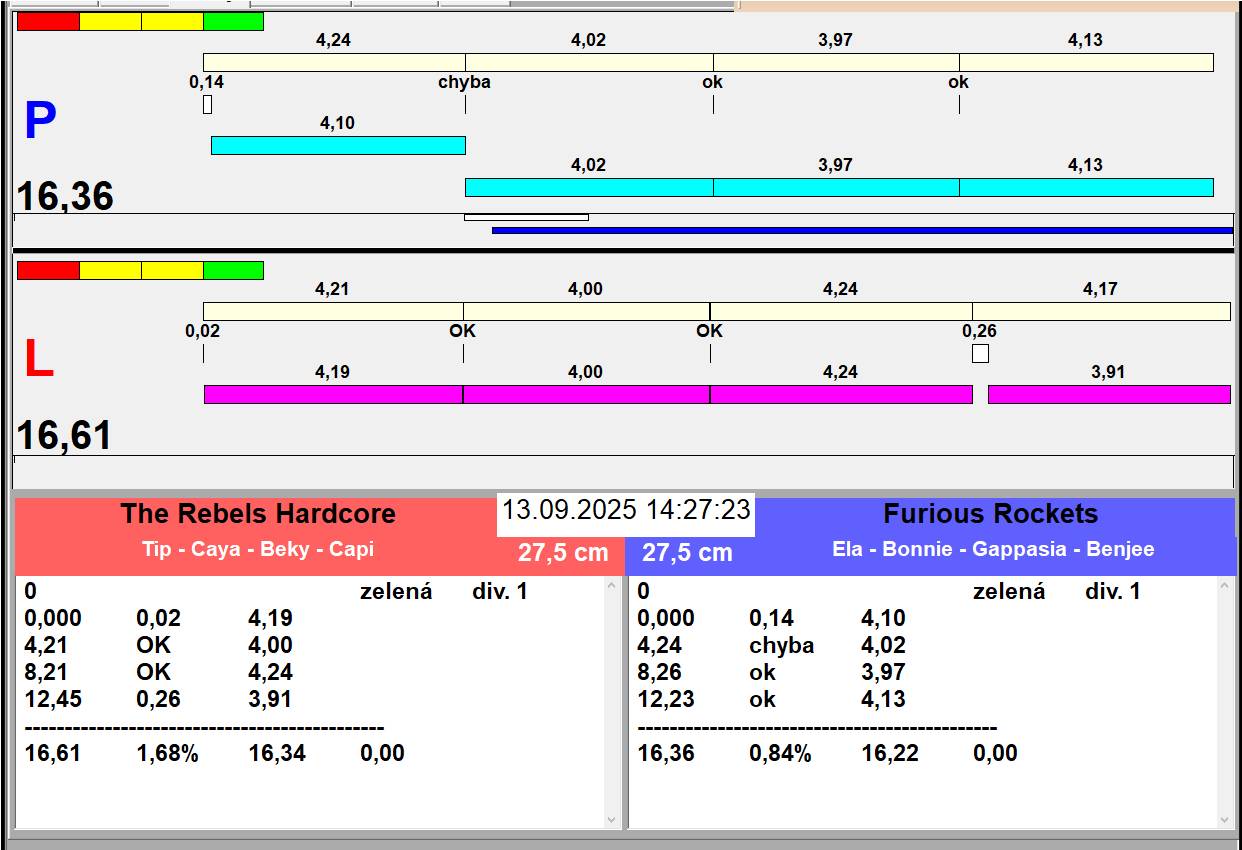1242x850 pixels.
Task: Click the 'chyba' fault row in Furious Rockets list
Action: pyautogui.click(x=781, y=646)
